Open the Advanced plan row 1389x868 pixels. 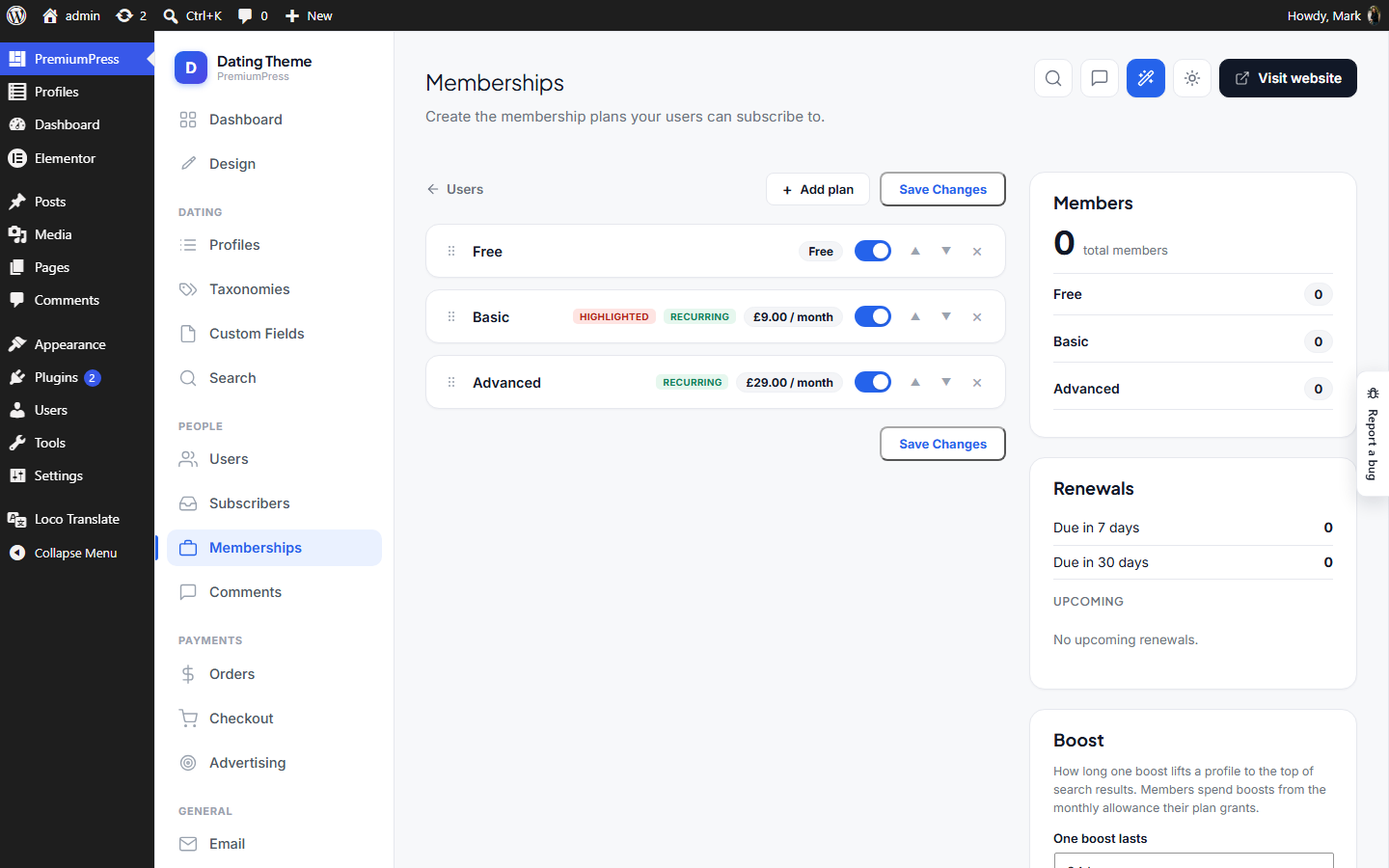pos(716,382)
